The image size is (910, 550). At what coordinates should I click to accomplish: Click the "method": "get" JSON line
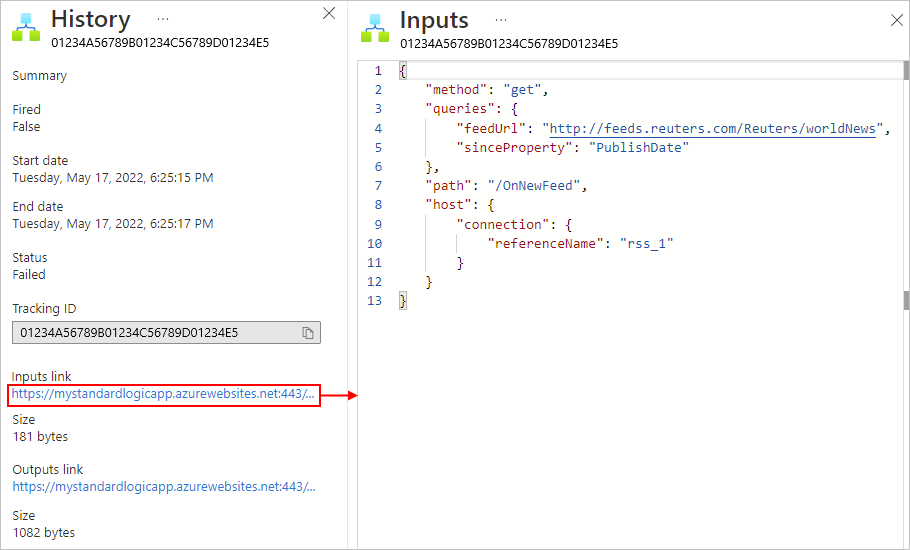point(487,90)
